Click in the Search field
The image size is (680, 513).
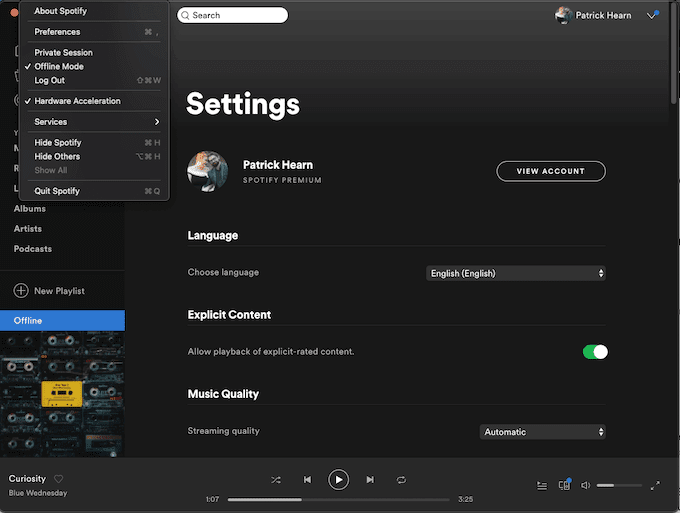(232, 15)
